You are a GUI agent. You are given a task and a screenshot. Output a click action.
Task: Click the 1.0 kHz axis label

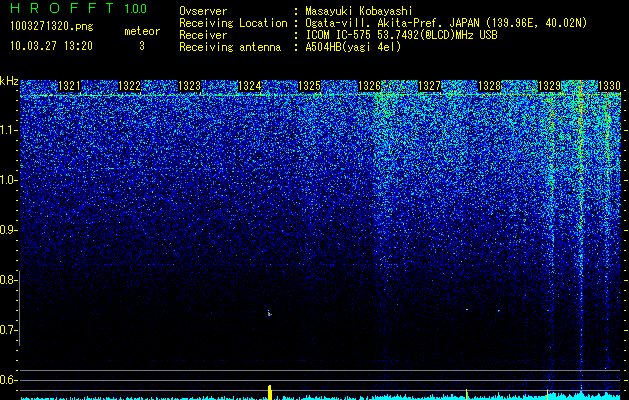tap(9, 181)
